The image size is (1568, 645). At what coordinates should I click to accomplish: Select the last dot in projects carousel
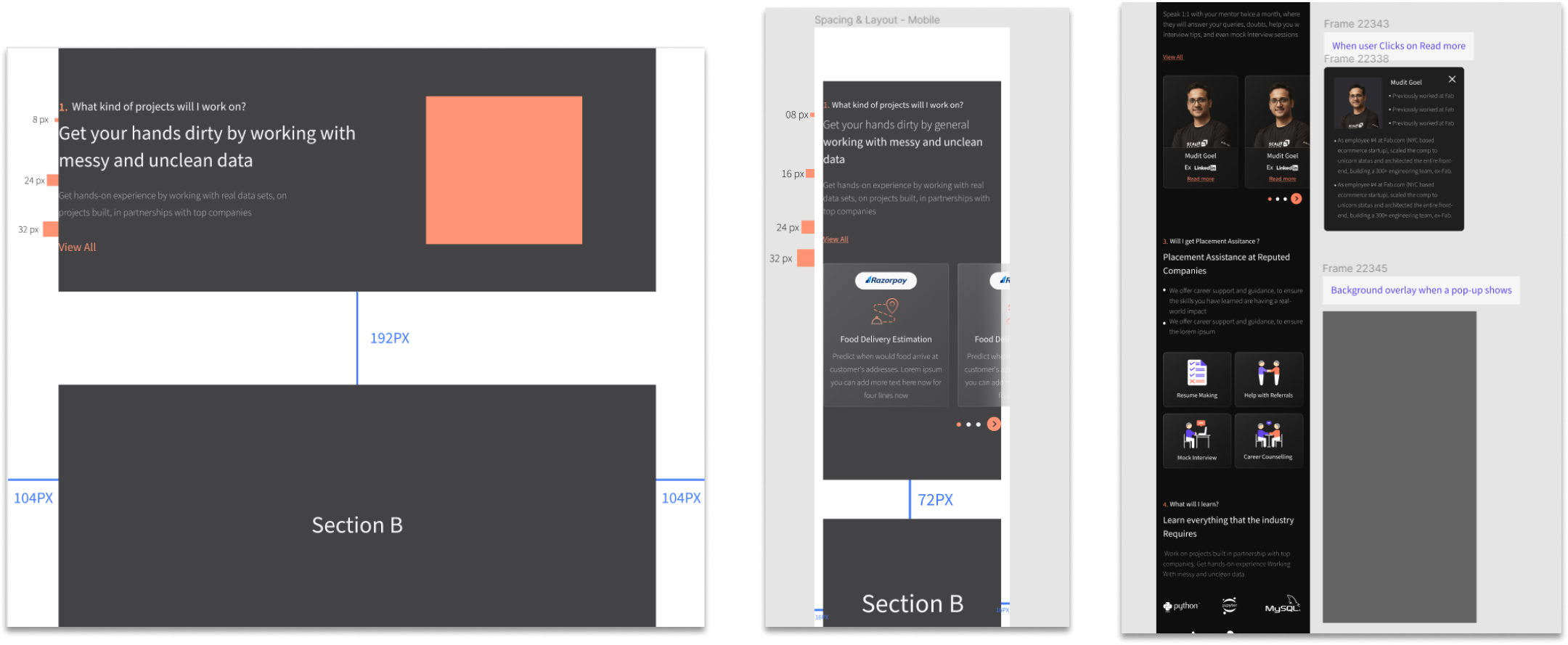978,424
